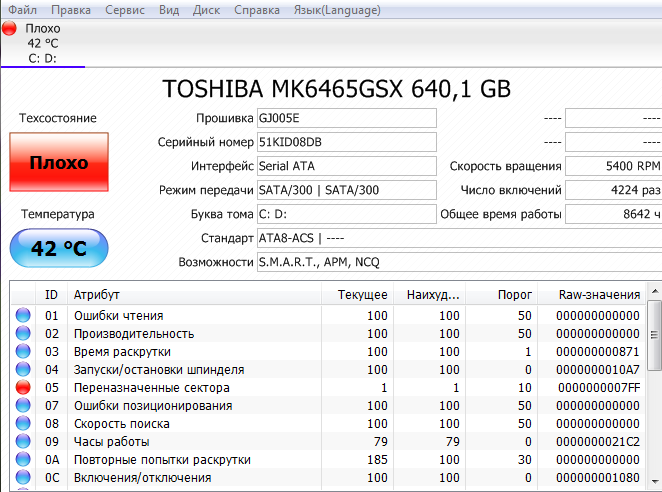Click the 42 °C temperature button
Viewport: 662px width, 492px height.
59,248
